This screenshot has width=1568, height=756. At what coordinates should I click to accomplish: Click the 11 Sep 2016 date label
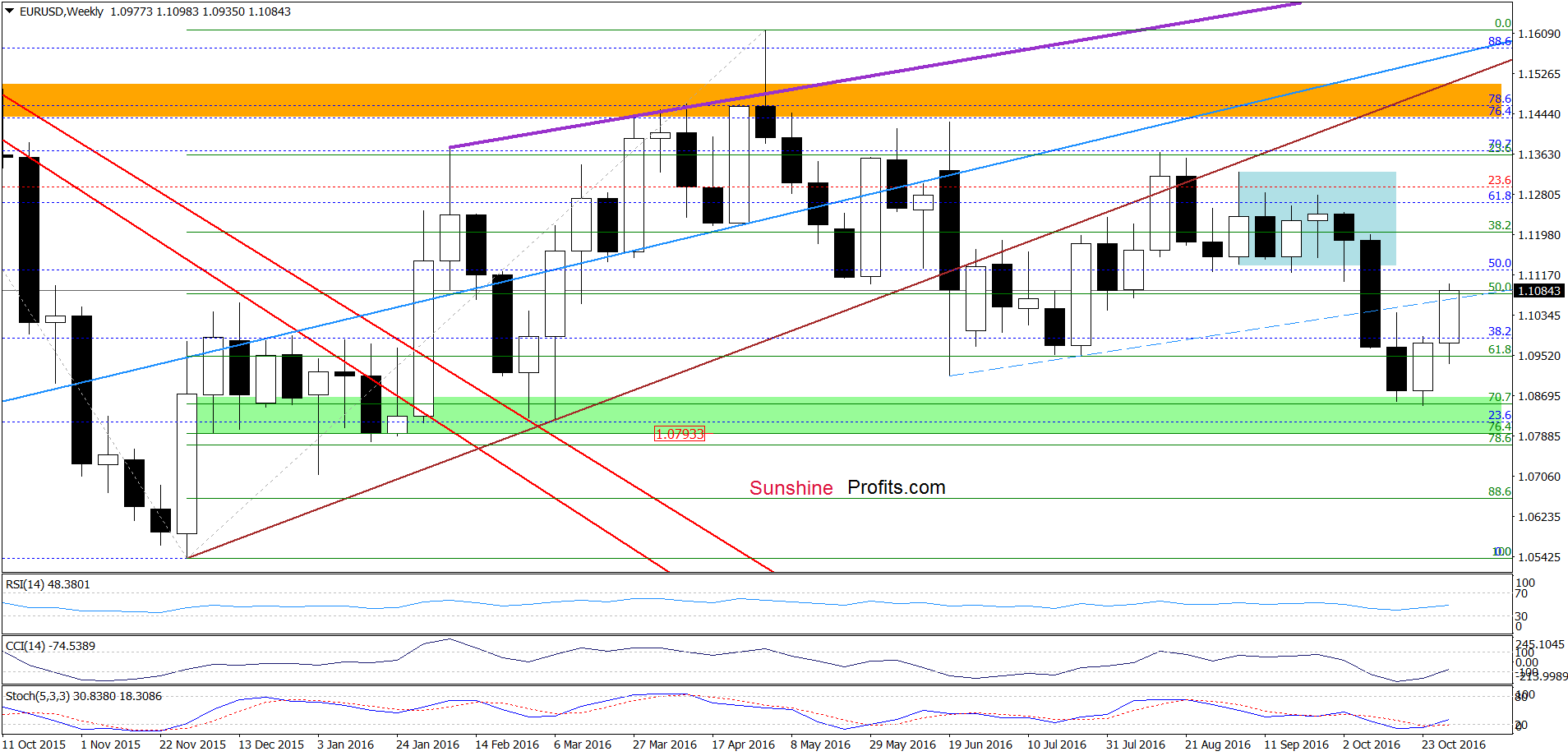pos(1296,744)
